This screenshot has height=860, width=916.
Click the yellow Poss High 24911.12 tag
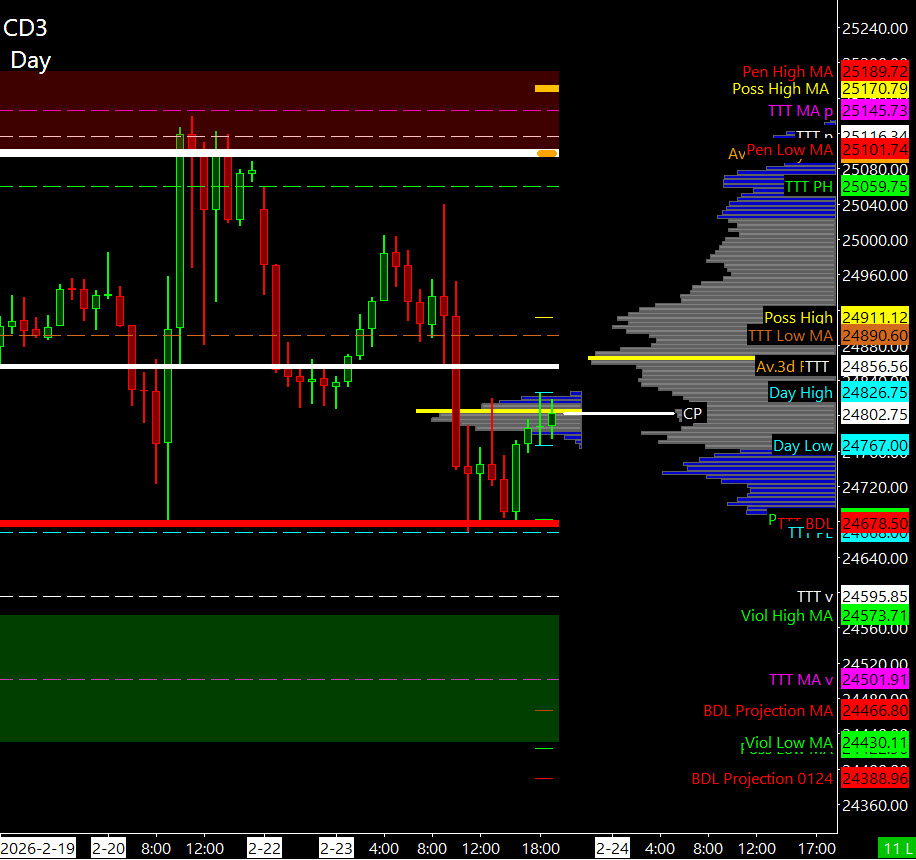[x=874, y=317]
